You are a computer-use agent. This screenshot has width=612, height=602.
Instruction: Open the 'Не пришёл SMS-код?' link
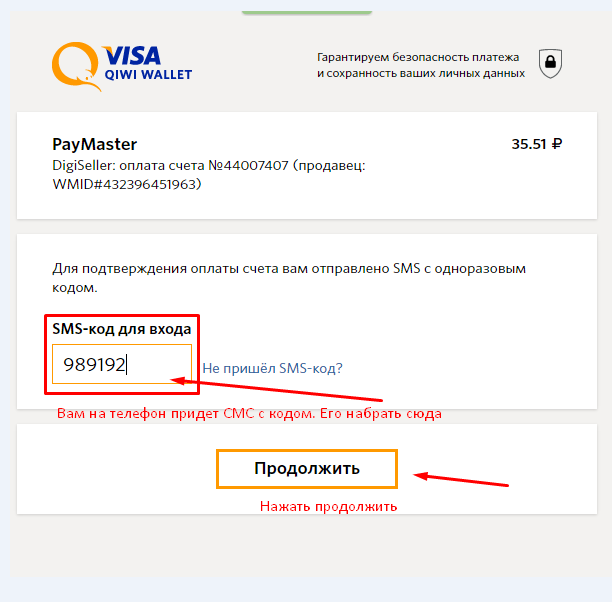[x=272, y=368]
